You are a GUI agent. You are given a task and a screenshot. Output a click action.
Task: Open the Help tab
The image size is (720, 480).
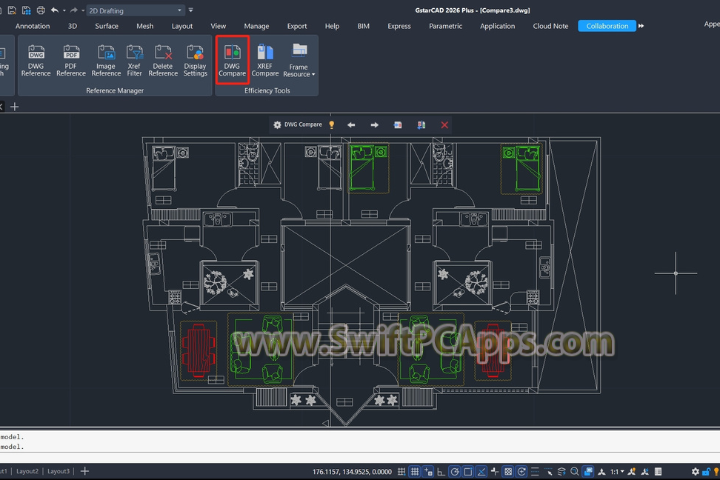point(332,26)
